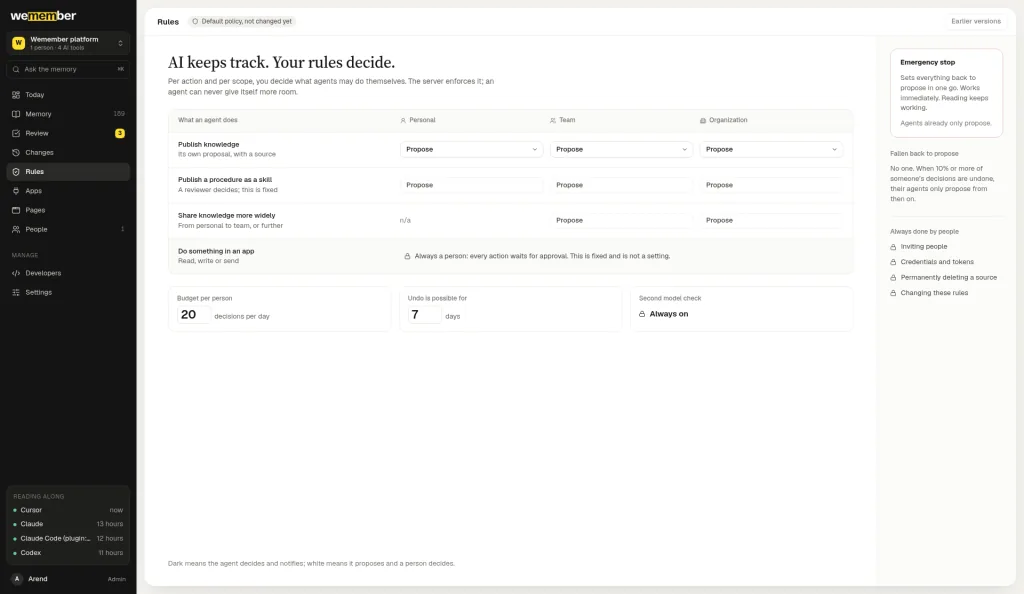The image size is (1024, 594).
Task: Click lock icon next to Credentials and tokens
Action: (x=893, y=262)
